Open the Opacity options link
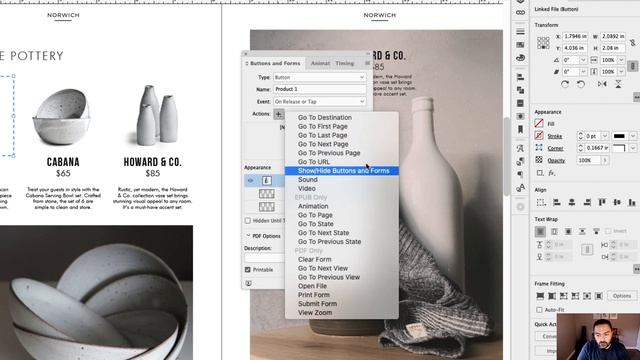 [x=556, y=161]
